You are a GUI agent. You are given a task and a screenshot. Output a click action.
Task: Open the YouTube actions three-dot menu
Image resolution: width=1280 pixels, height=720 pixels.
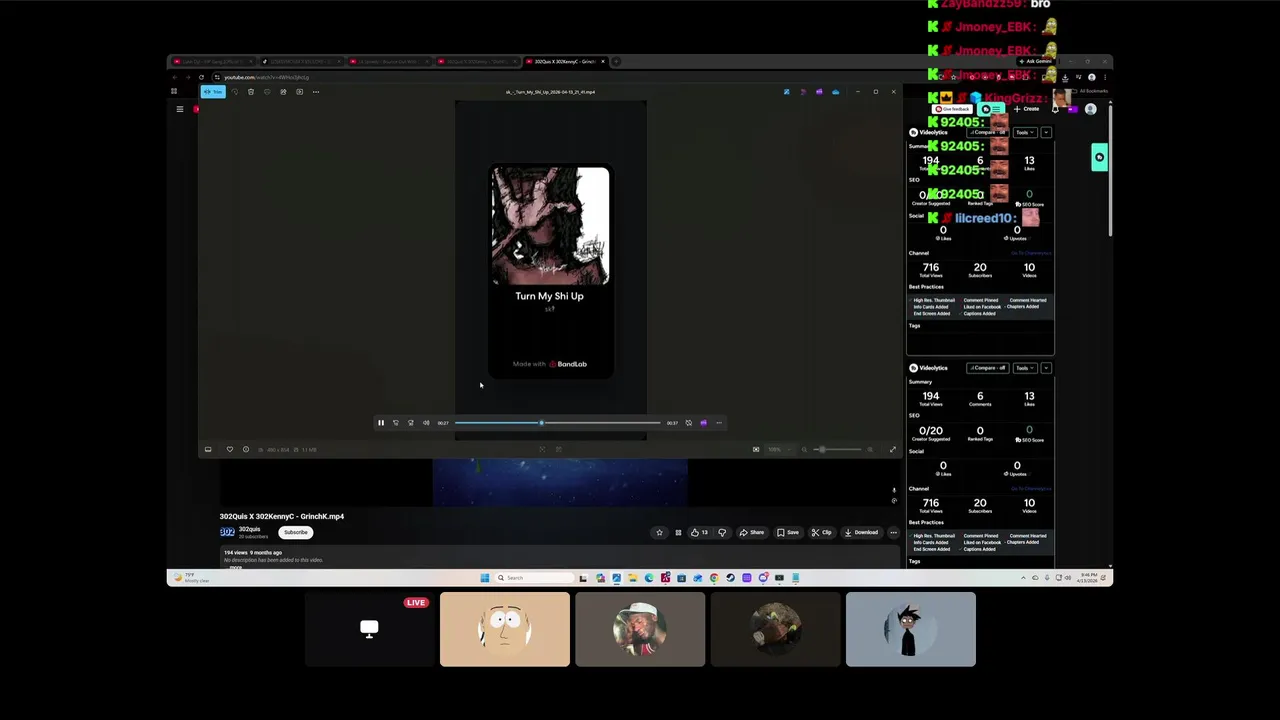pos(893,532)
